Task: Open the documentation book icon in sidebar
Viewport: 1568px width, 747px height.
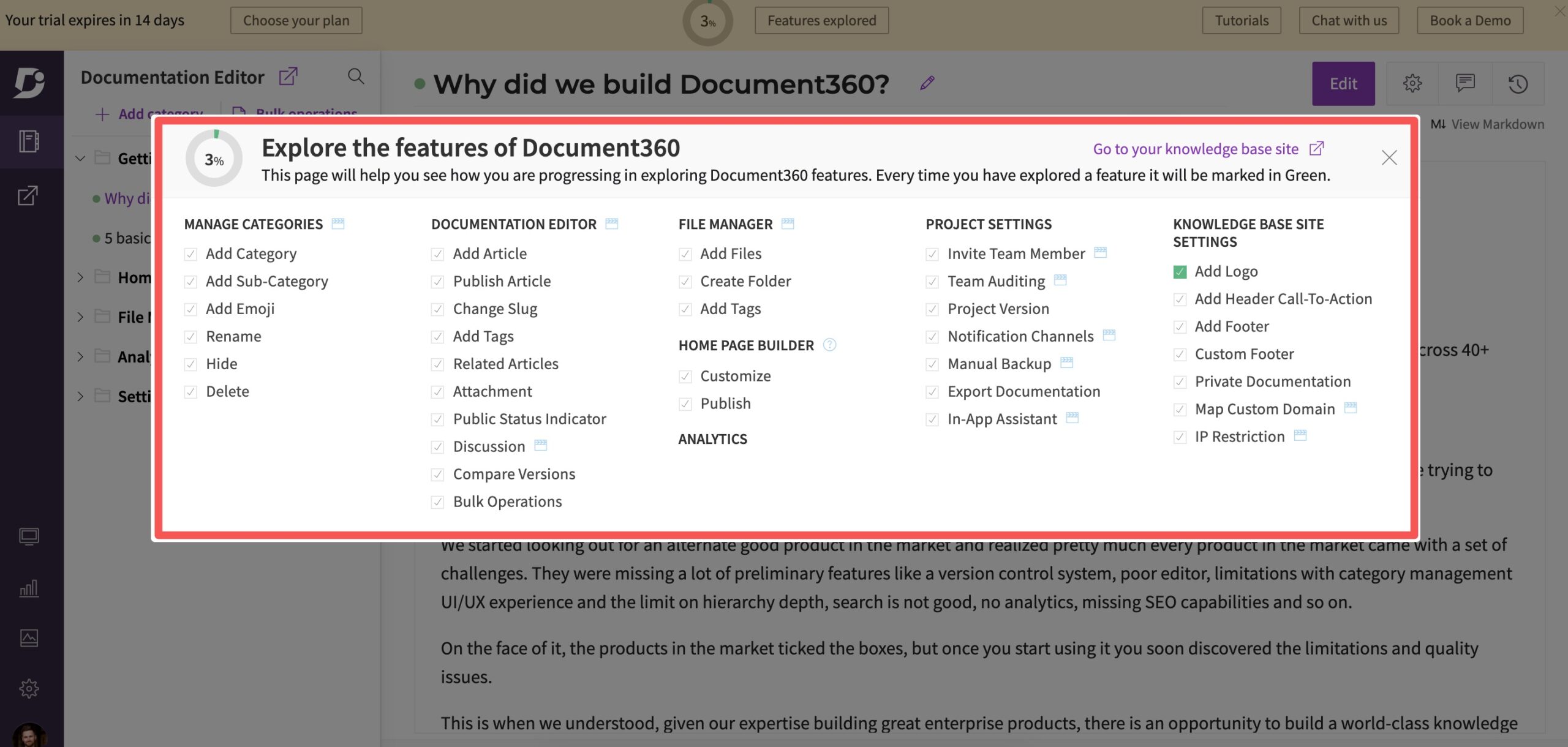Action: pyautogui.click(x=29, y=141)
